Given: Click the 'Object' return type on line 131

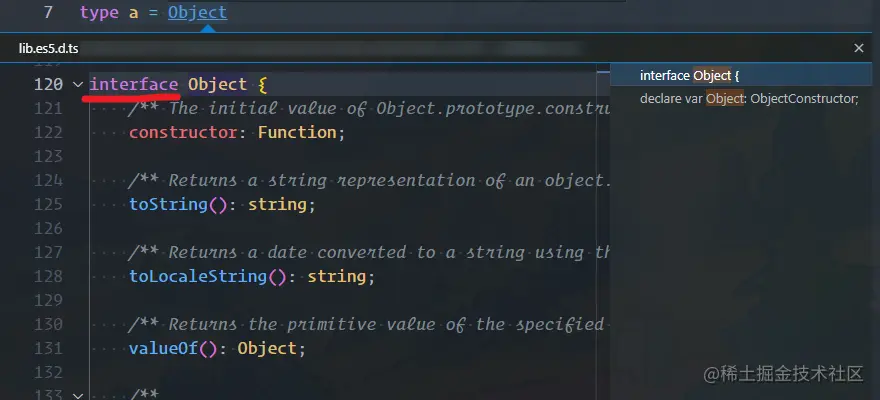Looking at the screenshot, I should [267, 348].
